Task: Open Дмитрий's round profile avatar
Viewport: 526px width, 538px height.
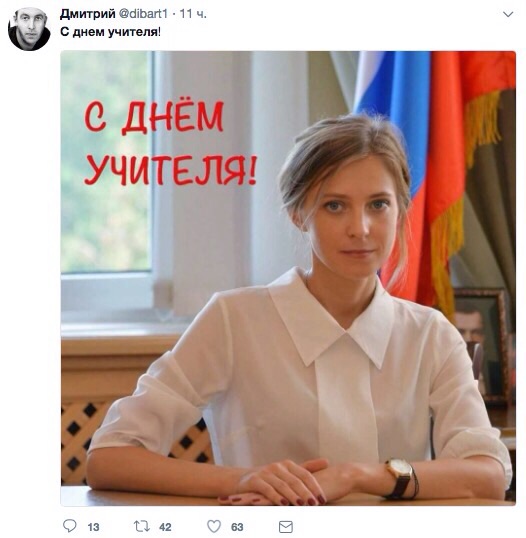Action: click(x=29, y=29)
